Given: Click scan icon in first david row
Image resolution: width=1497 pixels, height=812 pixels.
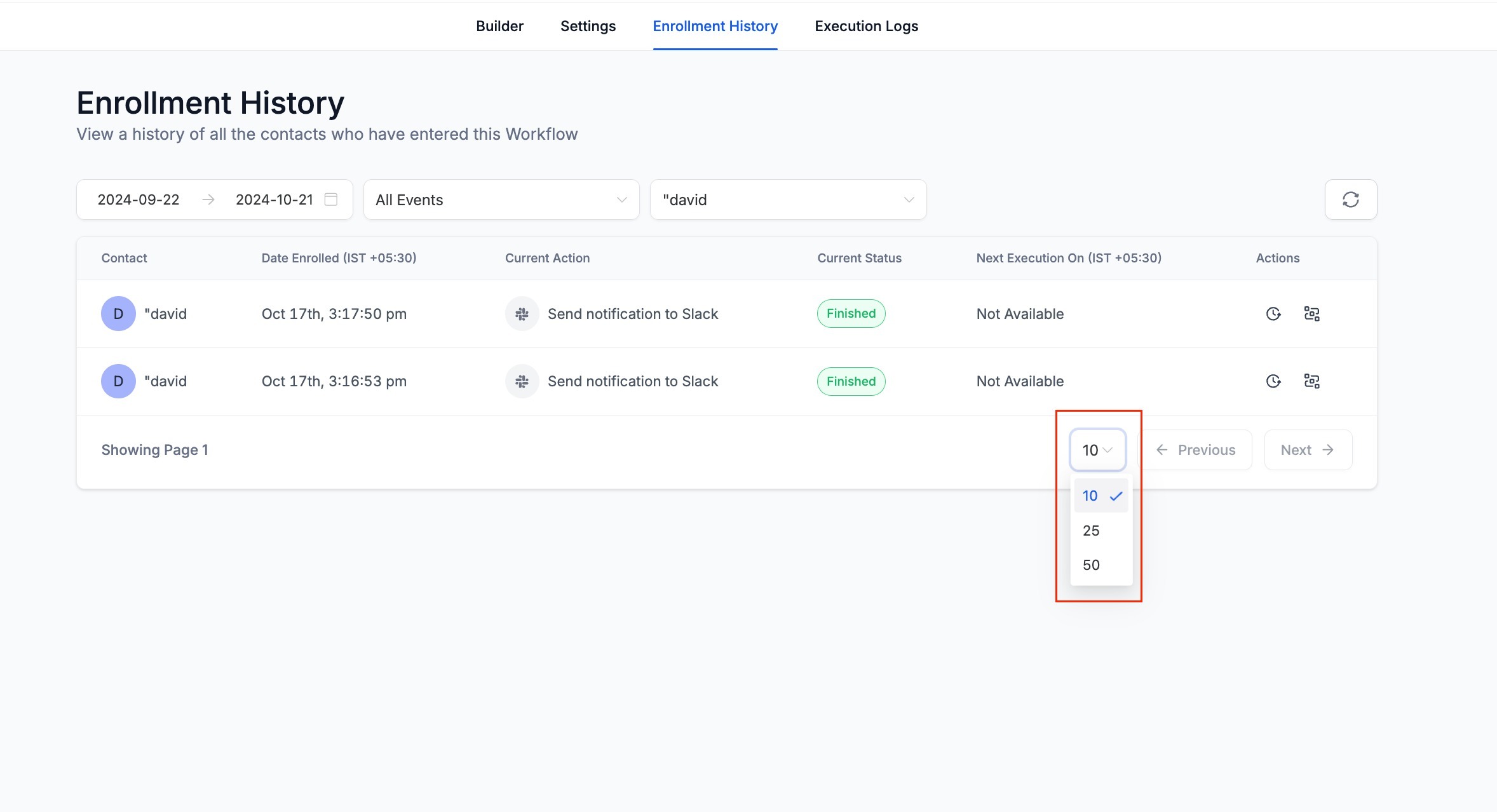Looking at the screenshot, I should [1311, 314].
